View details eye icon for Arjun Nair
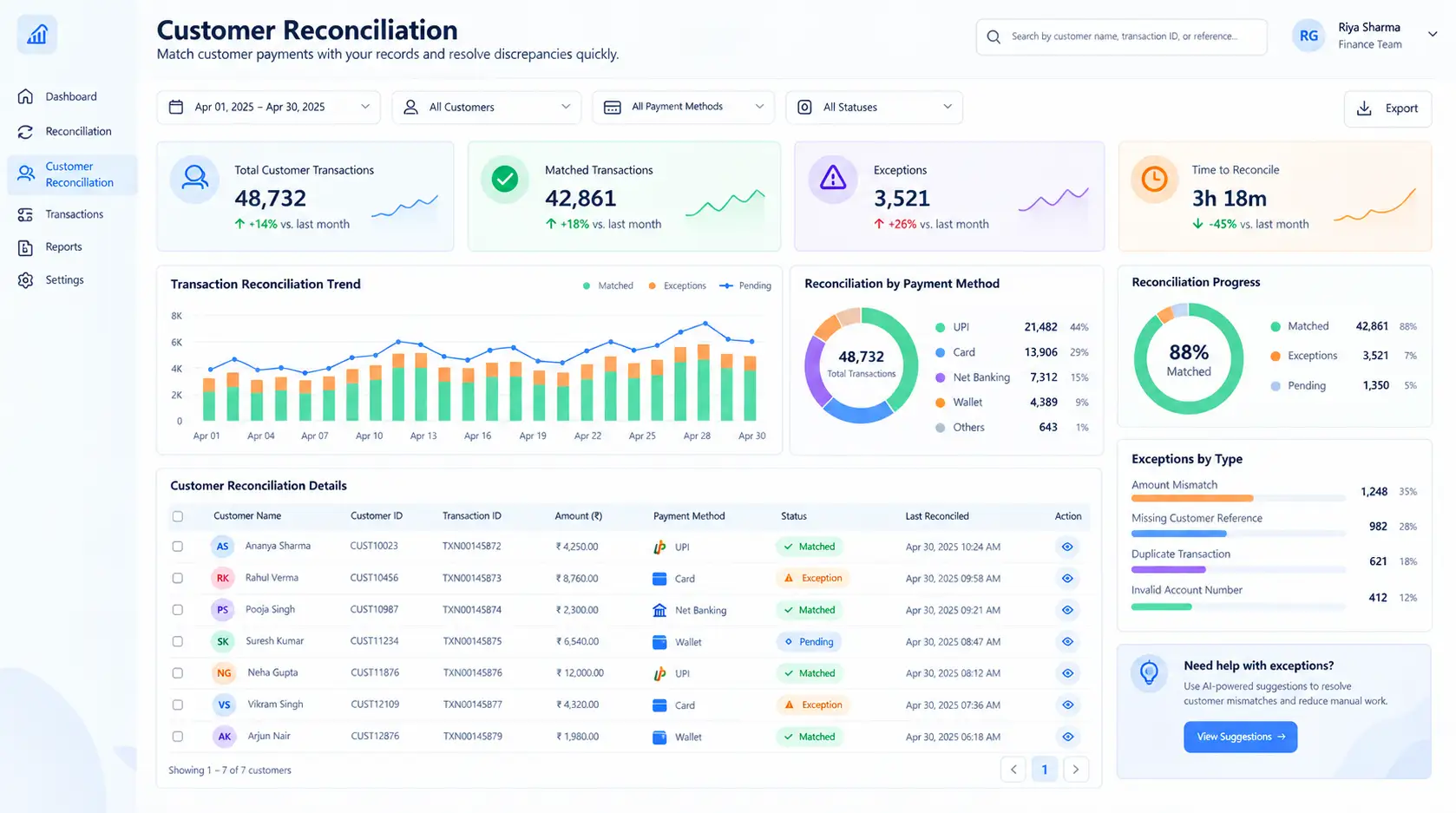 pos(1067,737)
